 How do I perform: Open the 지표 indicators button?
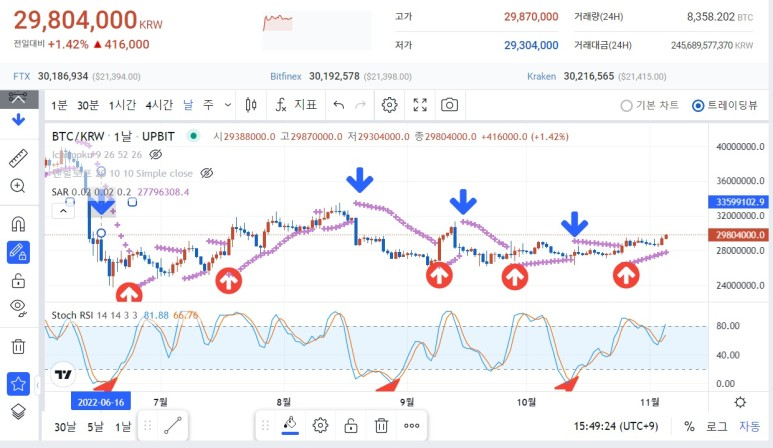(x=296, y=105)
